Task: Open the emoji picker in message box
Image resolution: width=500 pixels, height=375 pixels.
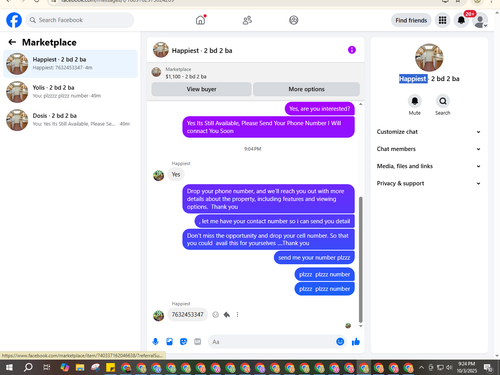Action: click(340, 342)
